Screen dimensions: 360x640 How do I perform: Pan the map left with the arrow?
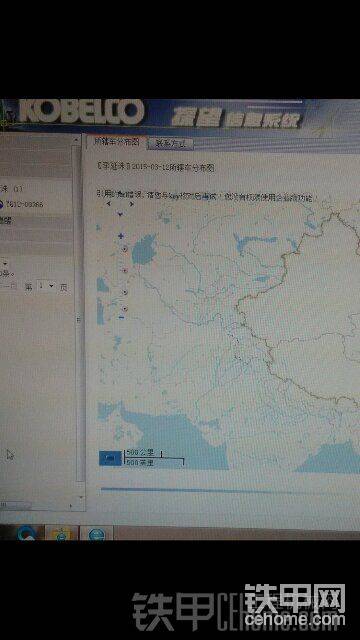click(108, 203)
